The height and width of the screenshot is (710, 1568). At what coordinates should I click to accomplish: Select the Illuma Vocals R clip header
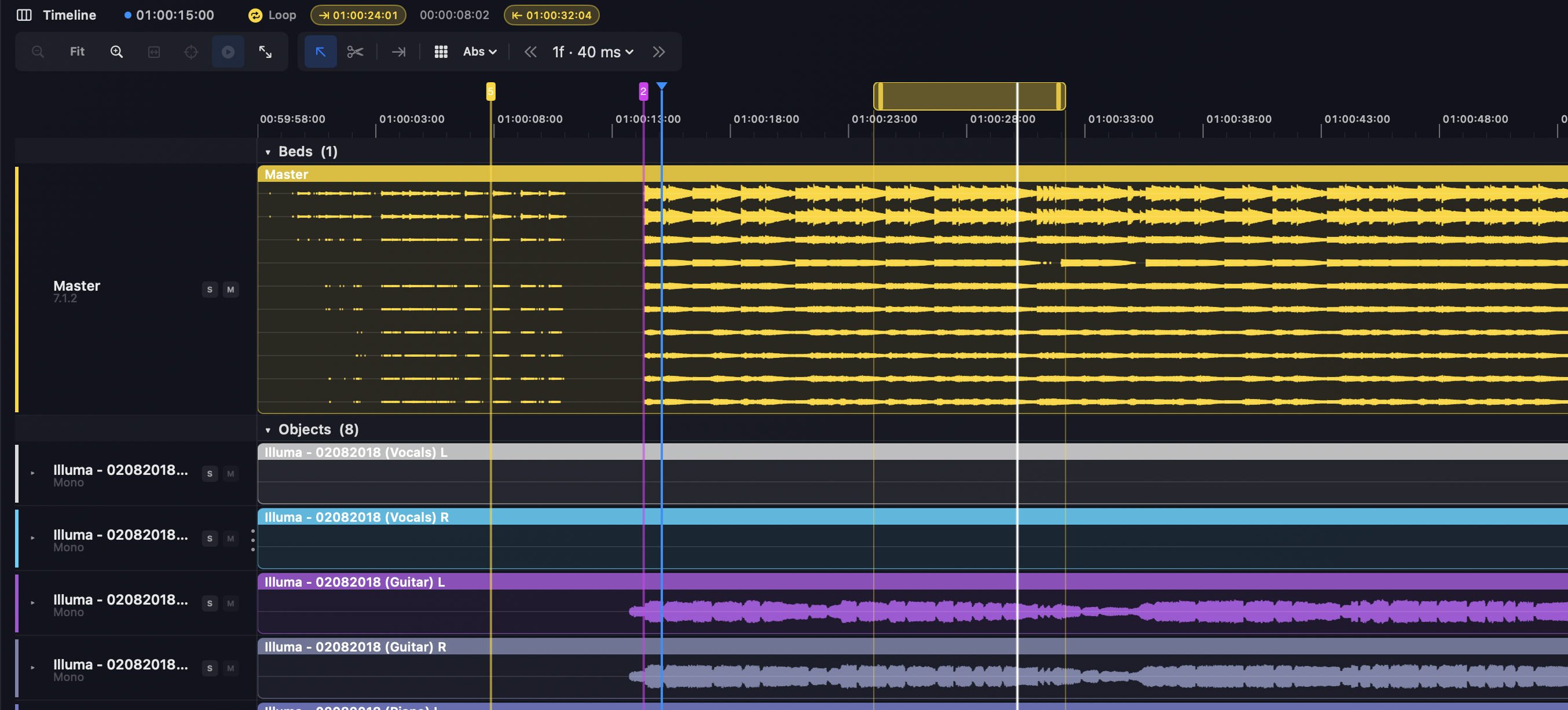[x=913, y=518]
